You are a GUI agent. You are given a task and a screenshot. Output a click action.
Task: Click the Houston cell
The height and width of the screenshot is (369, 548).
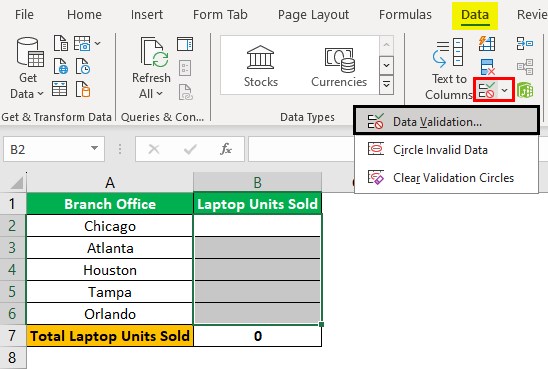point(110,270)
